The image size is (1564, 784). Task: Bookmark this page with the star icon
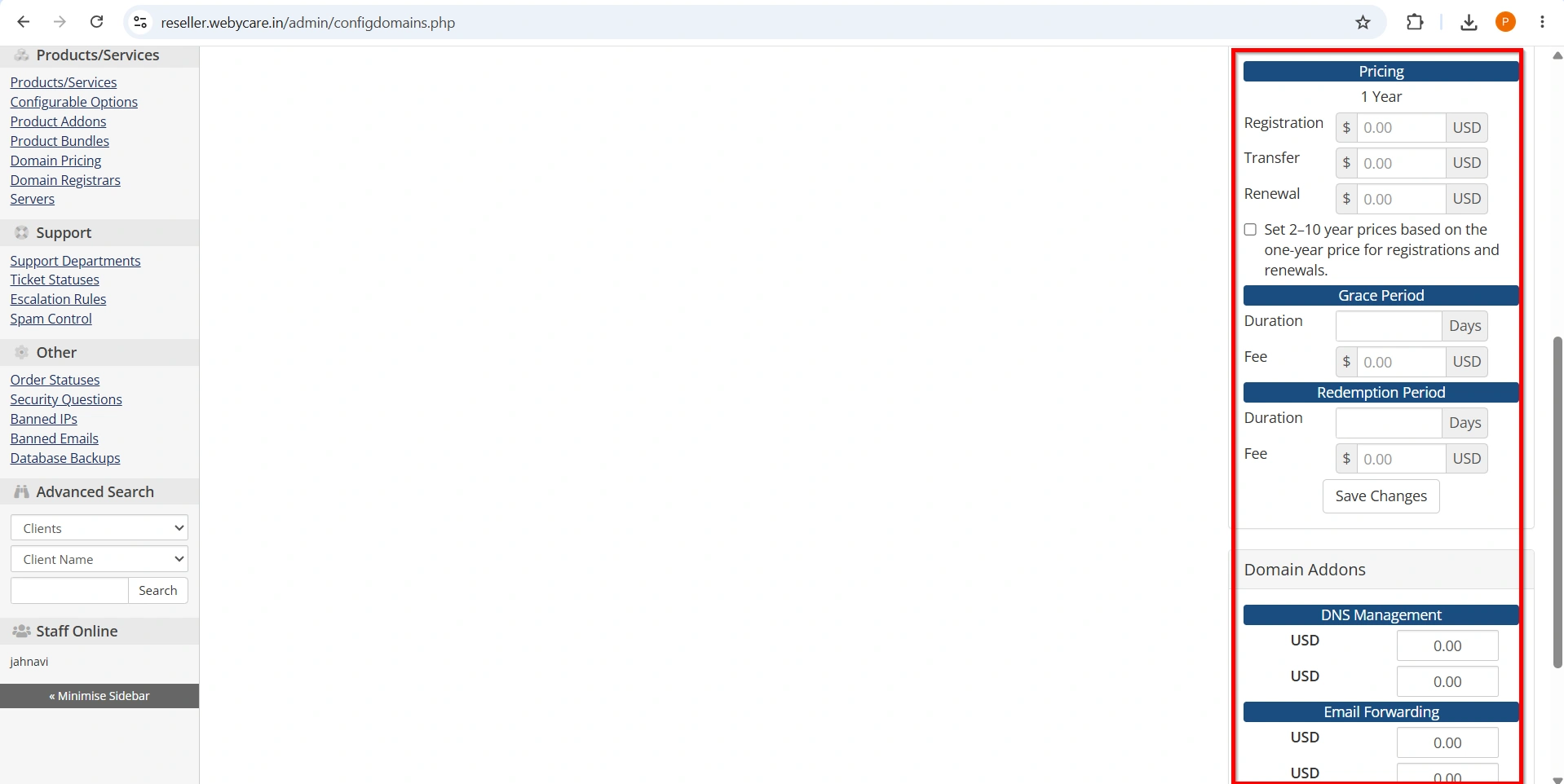(x=1363, y=22)
